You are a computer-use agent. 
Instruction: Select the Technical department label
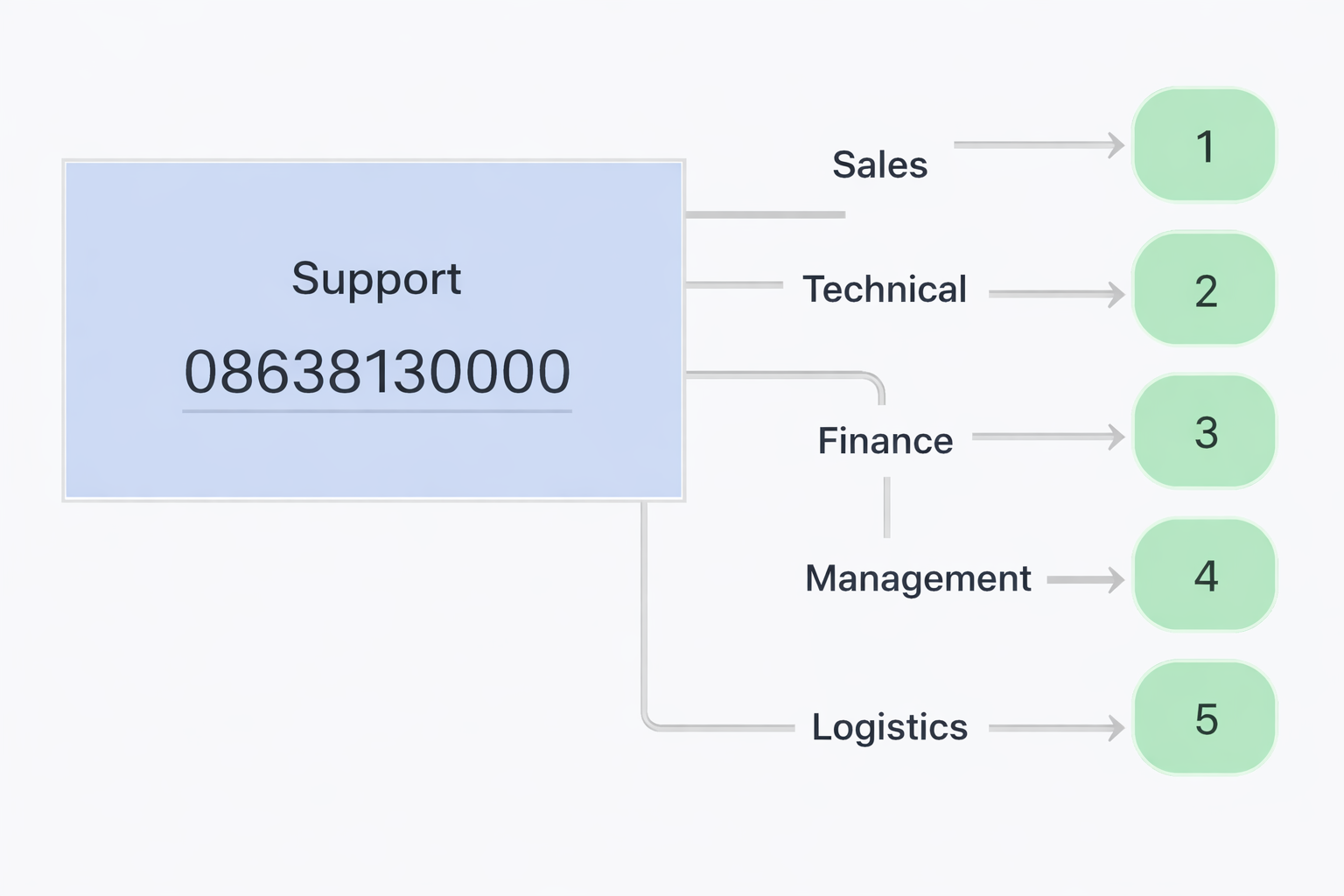(885, 290)
